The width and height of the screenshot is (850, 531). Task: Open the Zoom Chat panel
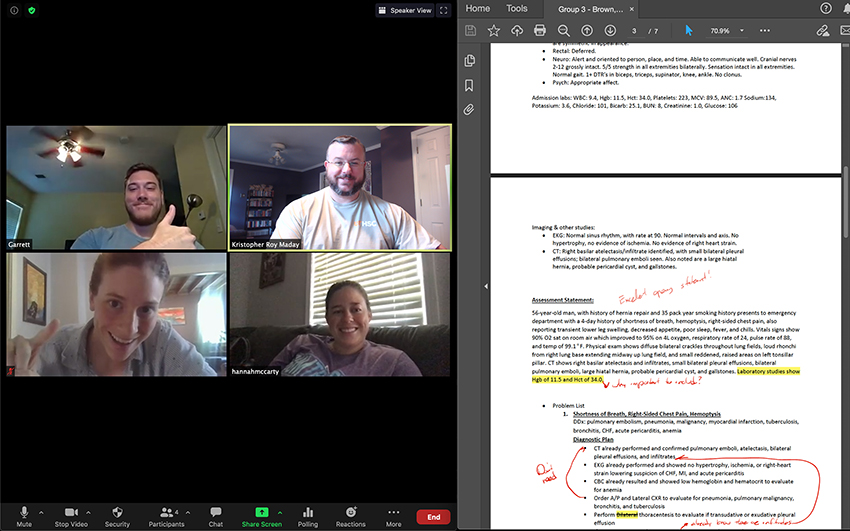pyautogui.click(x=216, y=516)
